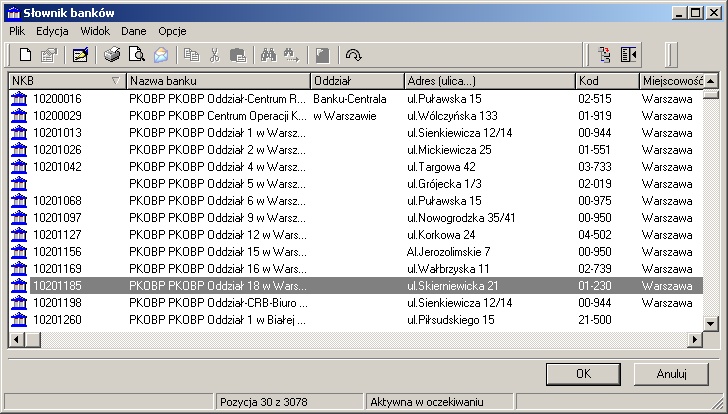Click address ul.Piłsudskiego 15
Screen dimensions: 728x414
(x=450, y=320)
